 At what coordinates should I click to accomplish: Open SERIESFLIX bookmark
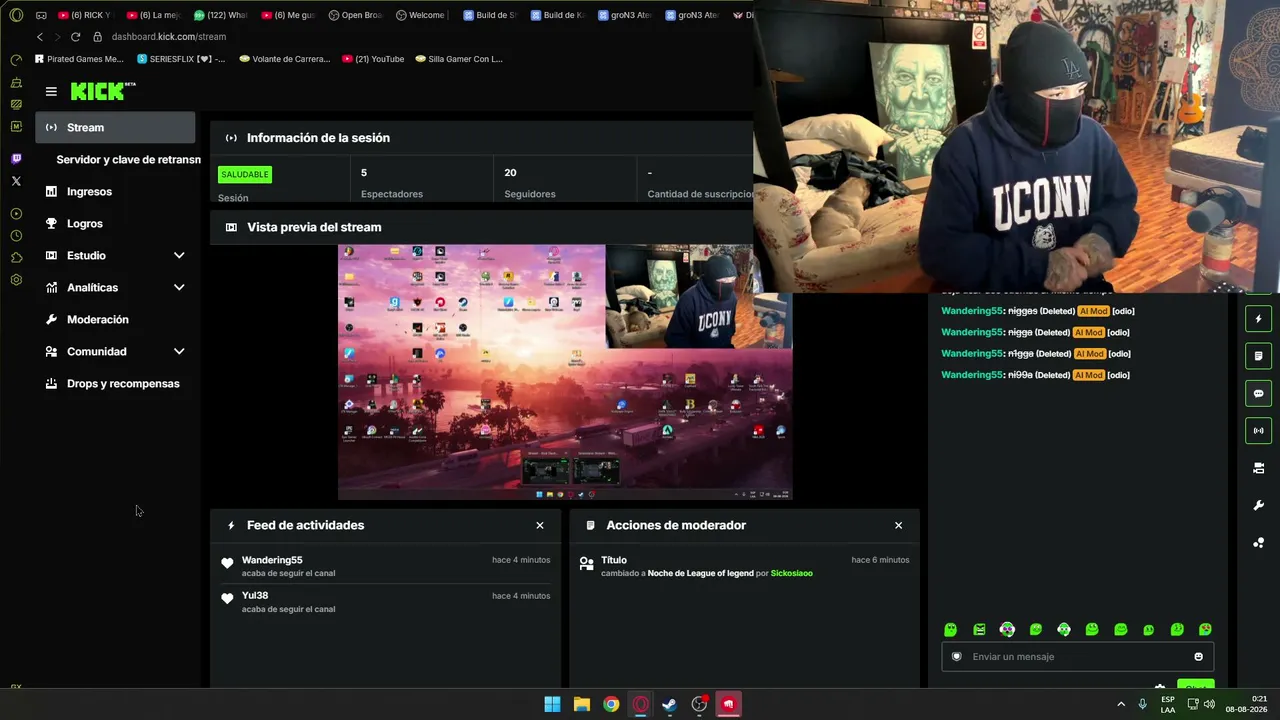pos(181,59)
